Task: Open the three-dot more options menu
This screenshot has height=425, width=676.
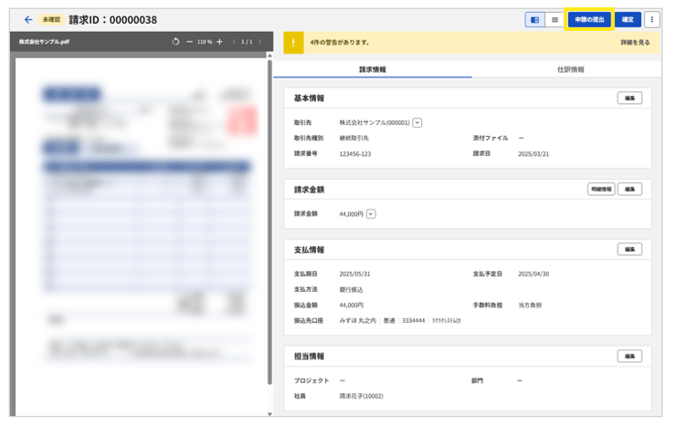Action: 652,19
